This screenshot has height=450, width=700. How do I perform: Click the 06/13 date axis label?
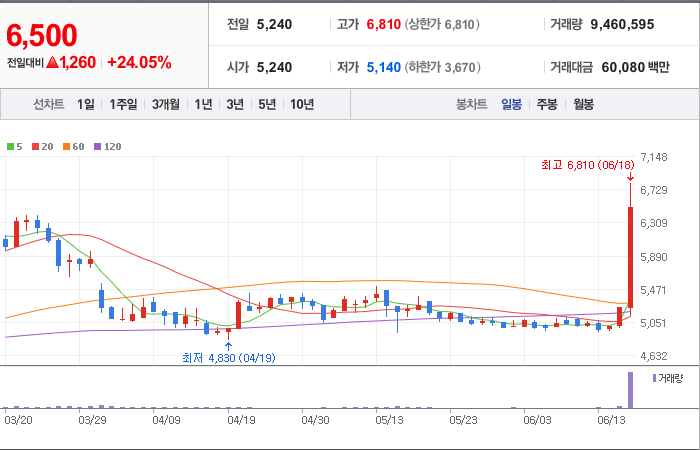coord(612,420)
